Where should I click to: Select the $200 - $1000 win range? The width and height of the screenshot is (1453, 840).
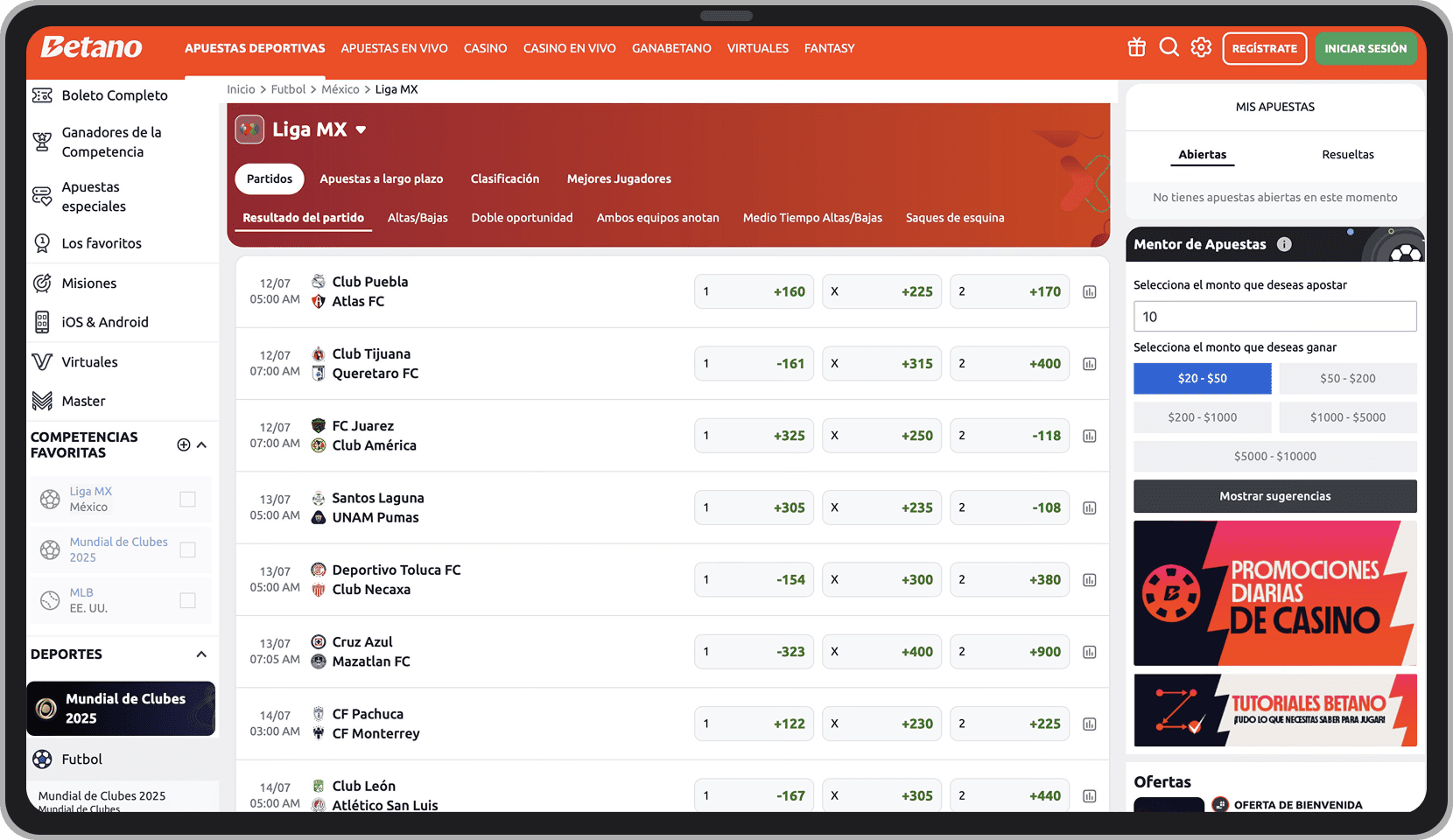pos(1203,417)
